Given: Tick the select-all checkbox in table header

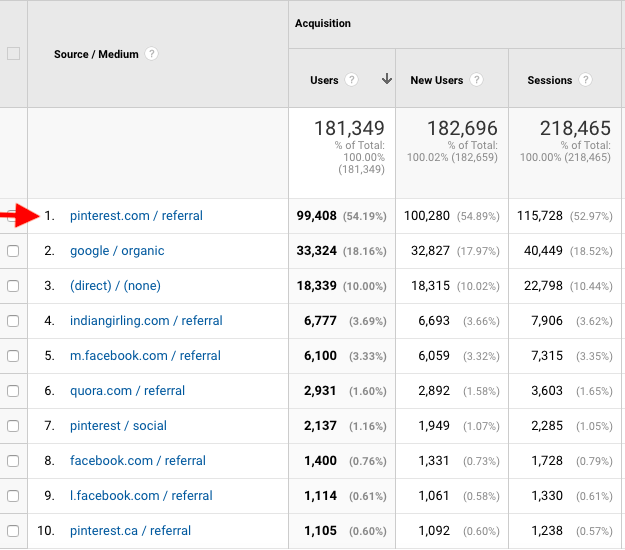Looking at the screenshot, I should 14,53.
